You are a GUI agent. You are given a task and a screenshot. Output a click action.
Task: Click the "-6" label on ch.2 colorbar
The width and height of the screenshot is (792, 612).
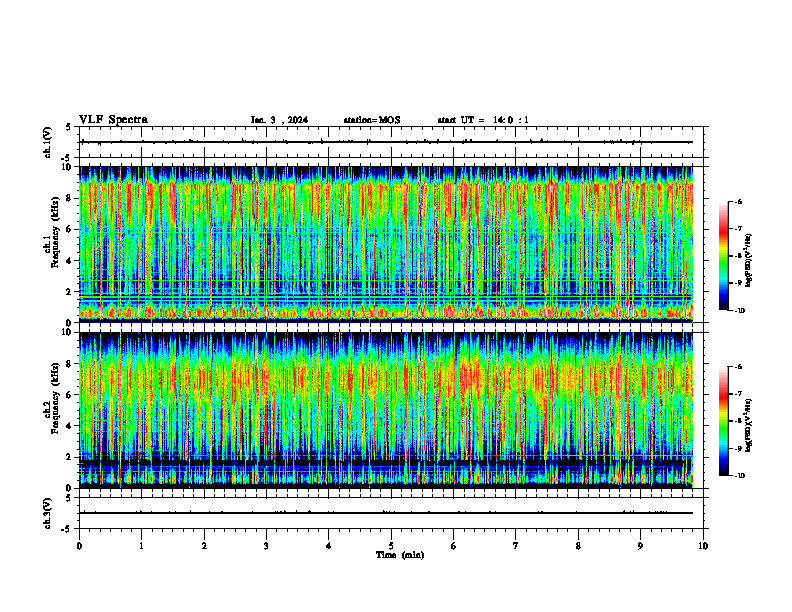[738, 367]
